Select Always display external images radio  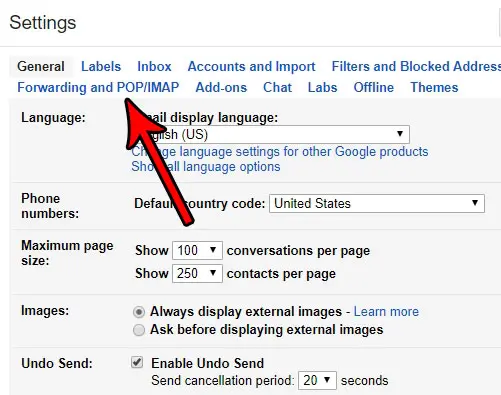click(139, 312)
